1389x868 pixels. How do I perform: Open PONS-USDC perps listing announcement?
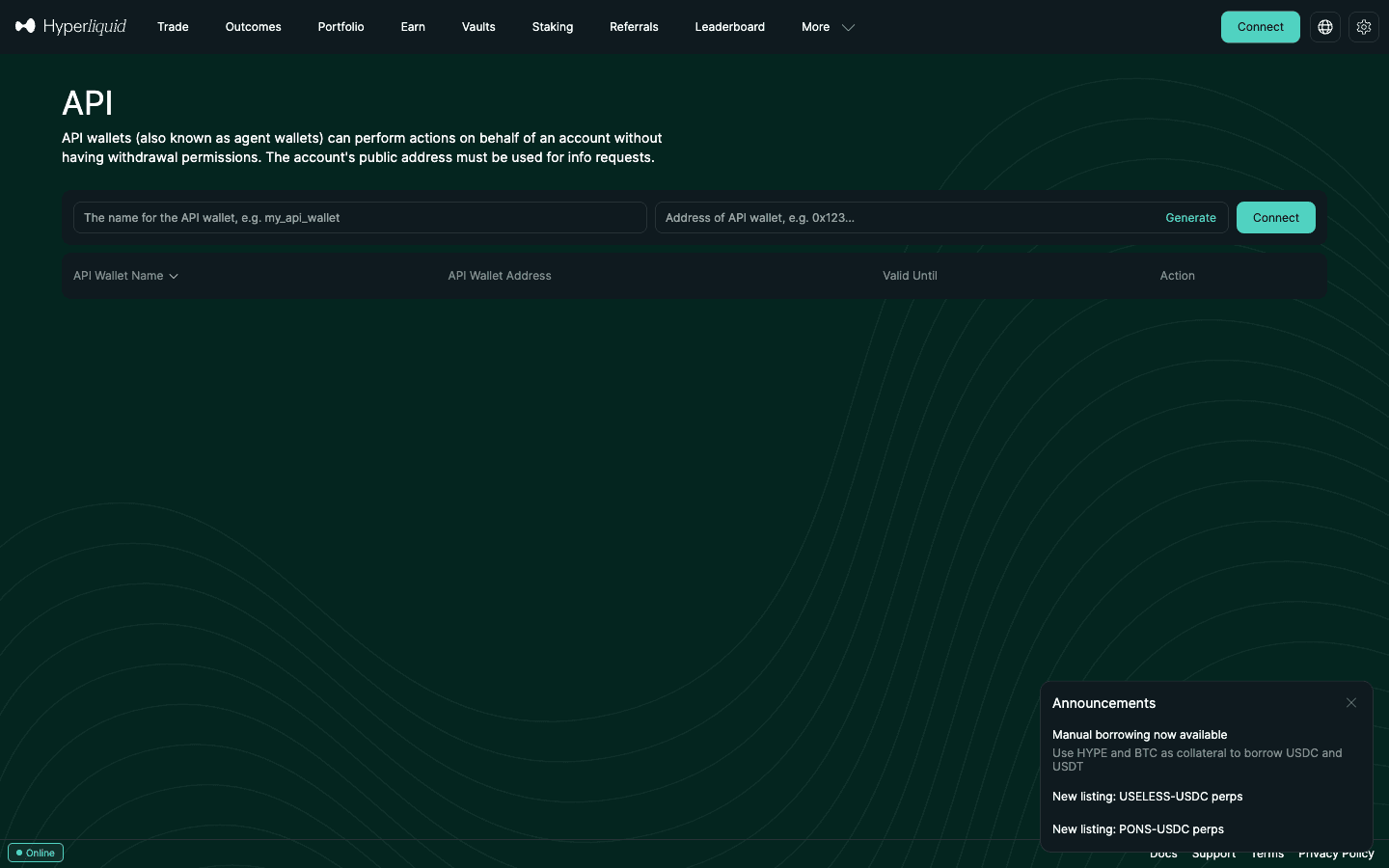pos(1137,829)
